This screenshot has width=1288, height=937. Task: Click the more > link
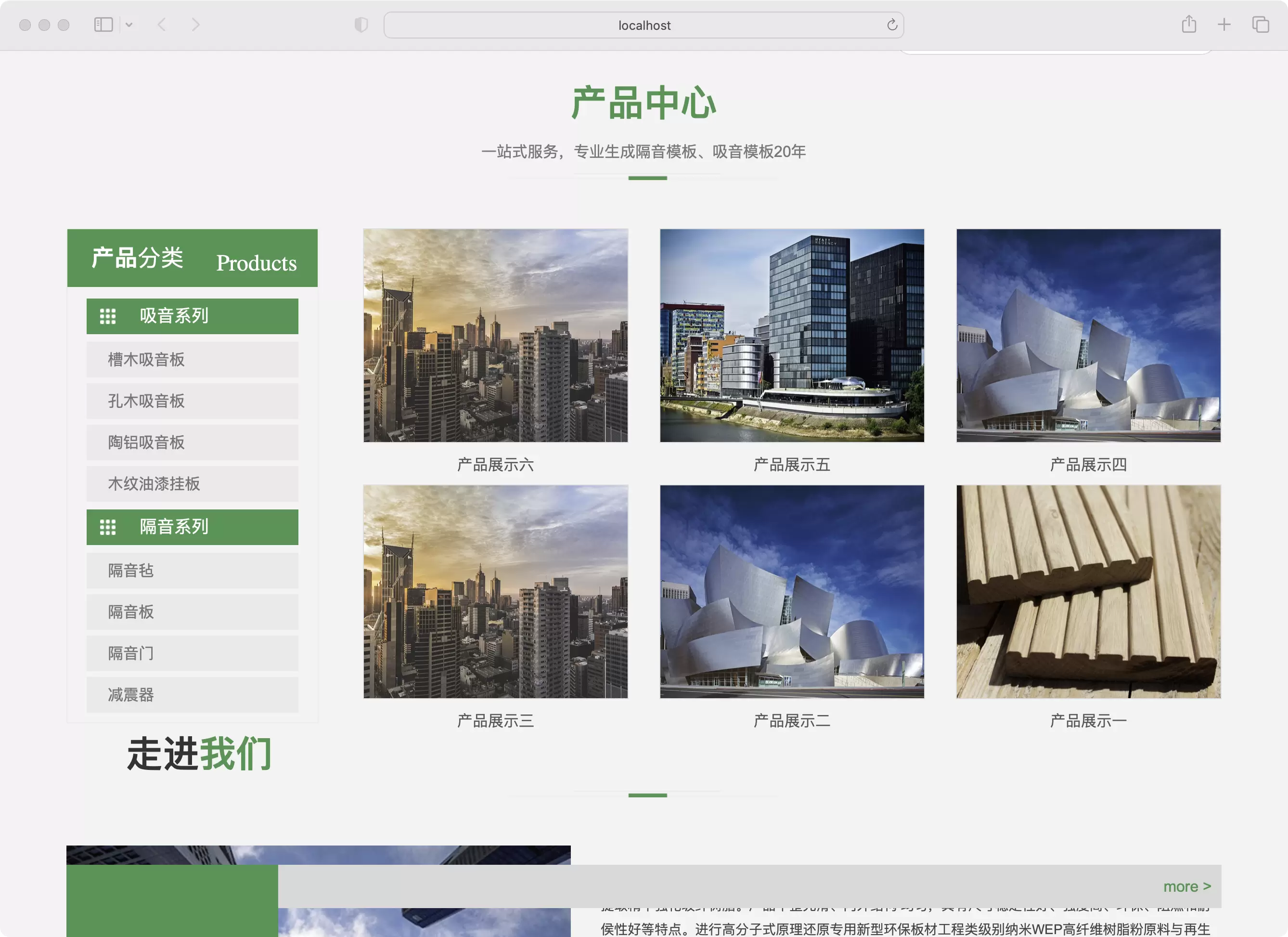[1187, 886]
